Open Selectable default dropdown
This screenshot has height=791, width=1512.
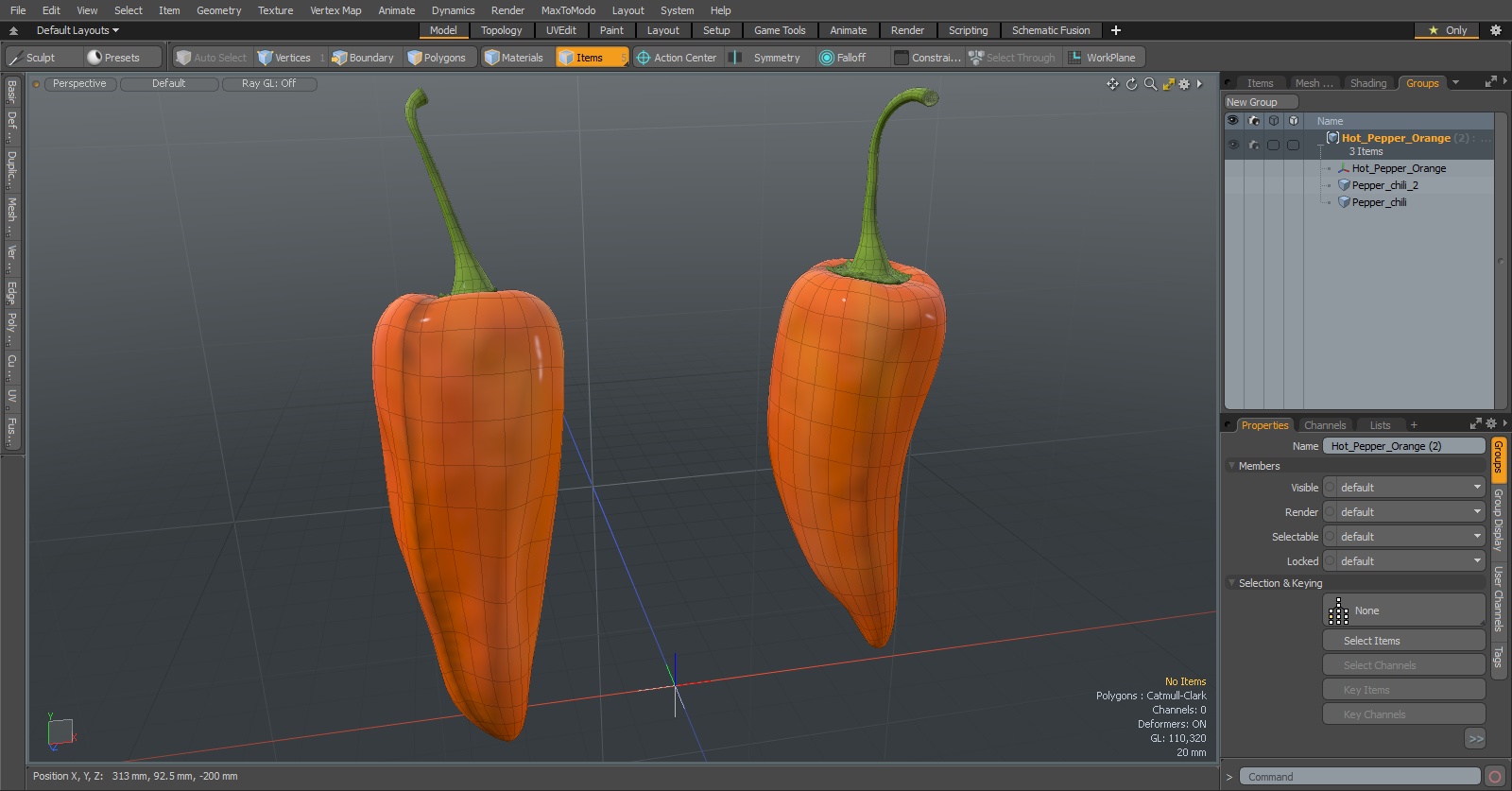1404,537
